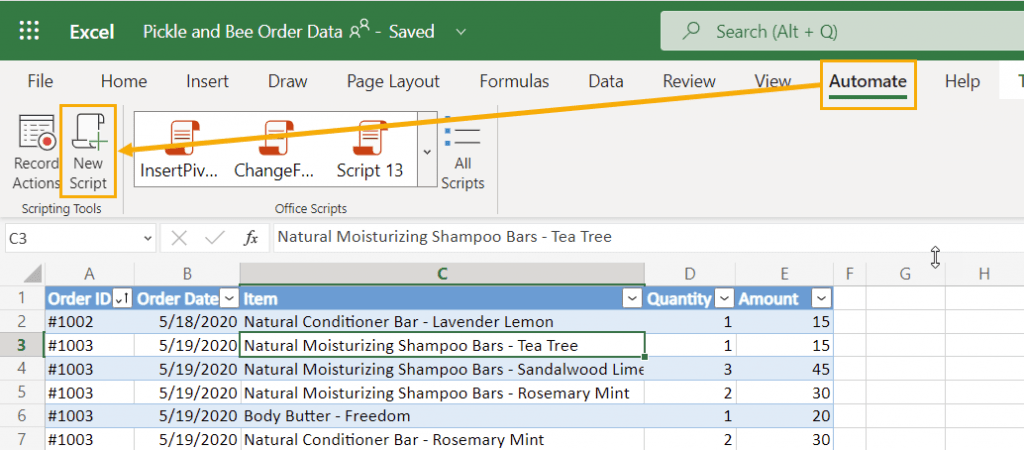1024x450 pixels.
Task: Open the app launcher waffle icon
Action: [29, 31]
